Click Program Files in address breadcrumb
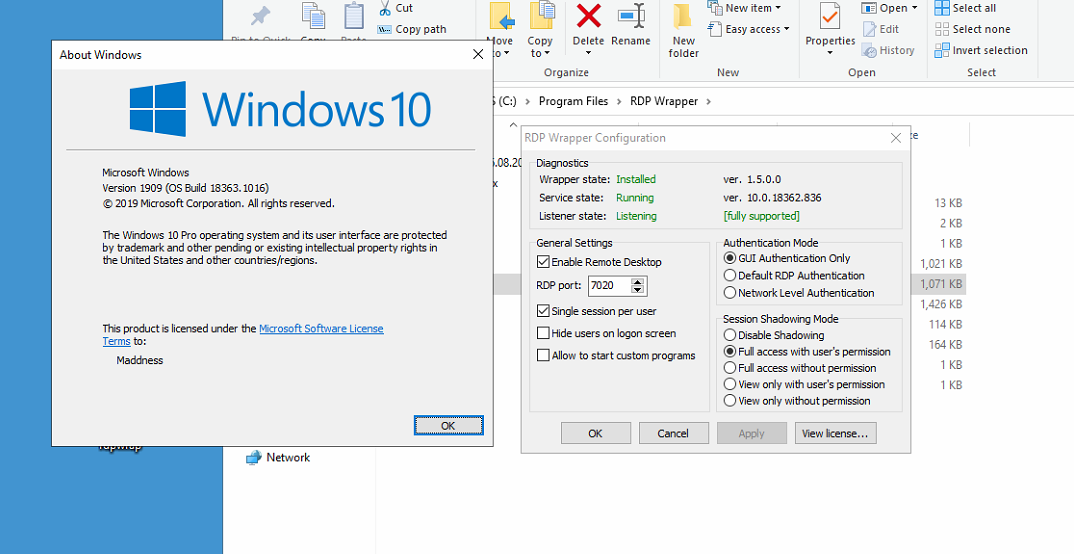This screenshot has width=1074, height=554. 573,101
